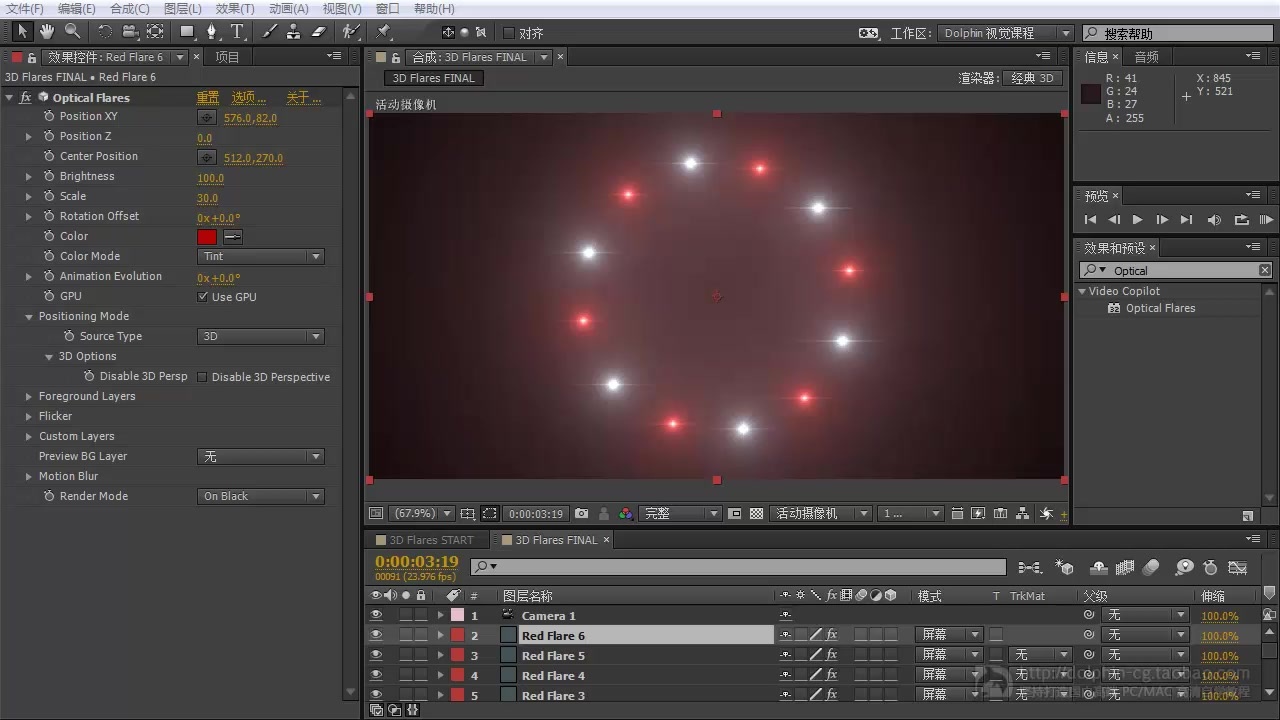Click the red Color swatch
Image resolution: width=1280 pixels, height=720 pixels.
point(207,237)
